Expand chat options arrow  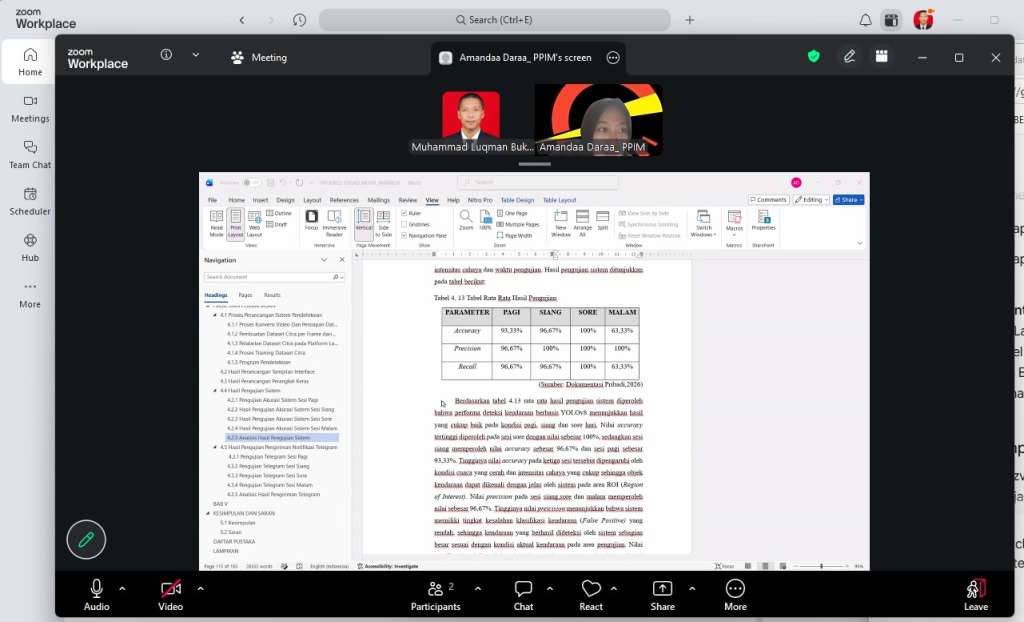click(550, 589)
